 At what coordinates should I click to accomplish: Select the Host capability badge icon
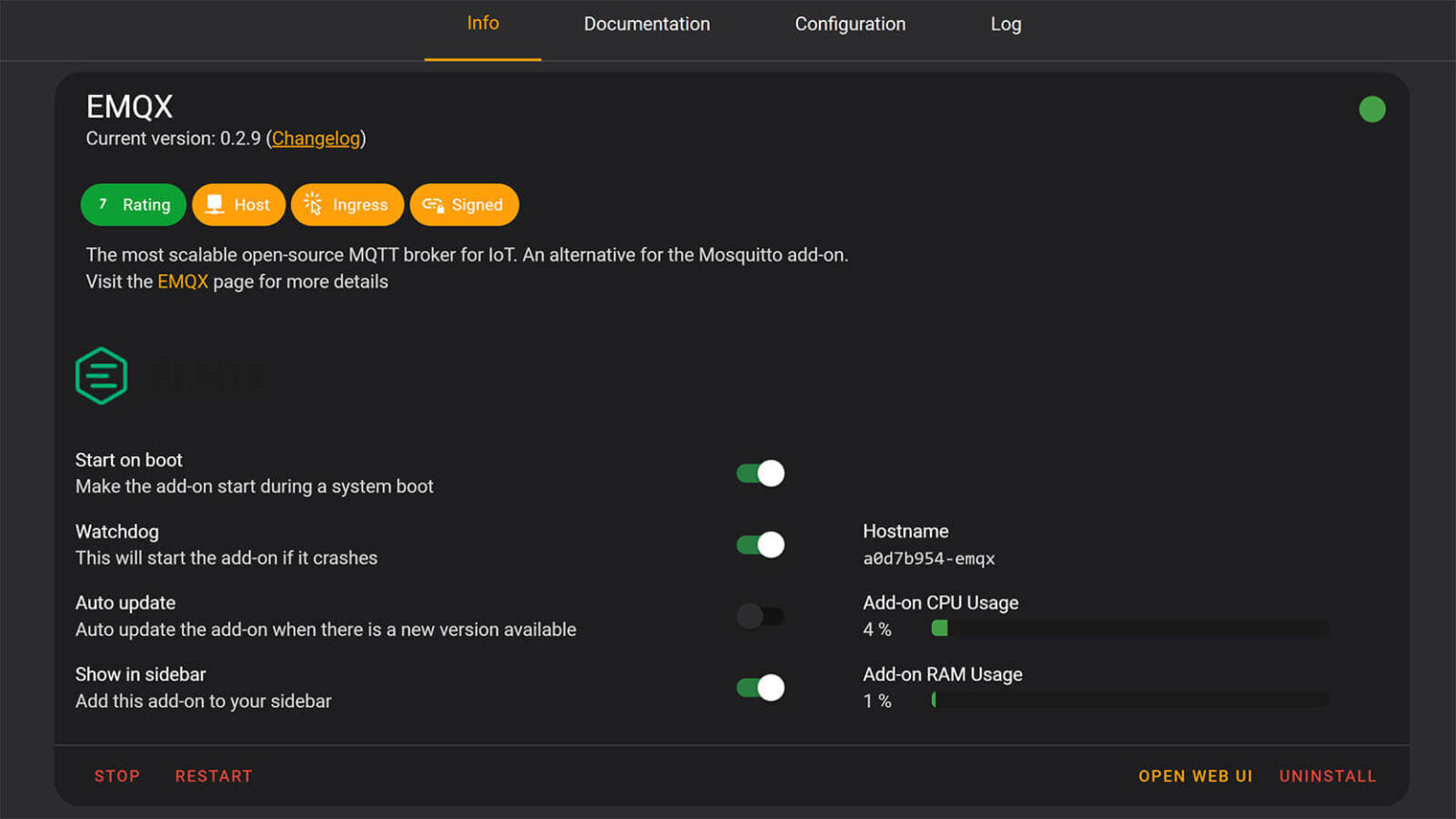click(x=214, y=205)
